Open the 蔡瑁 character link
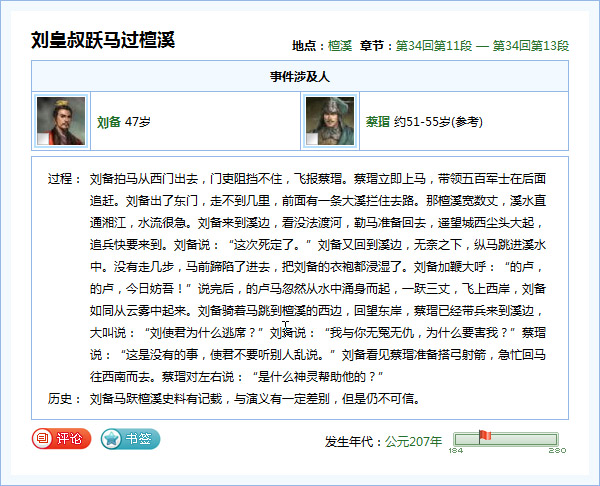The height and width of the screenshot is (486, 600). (x=377, y=122)
